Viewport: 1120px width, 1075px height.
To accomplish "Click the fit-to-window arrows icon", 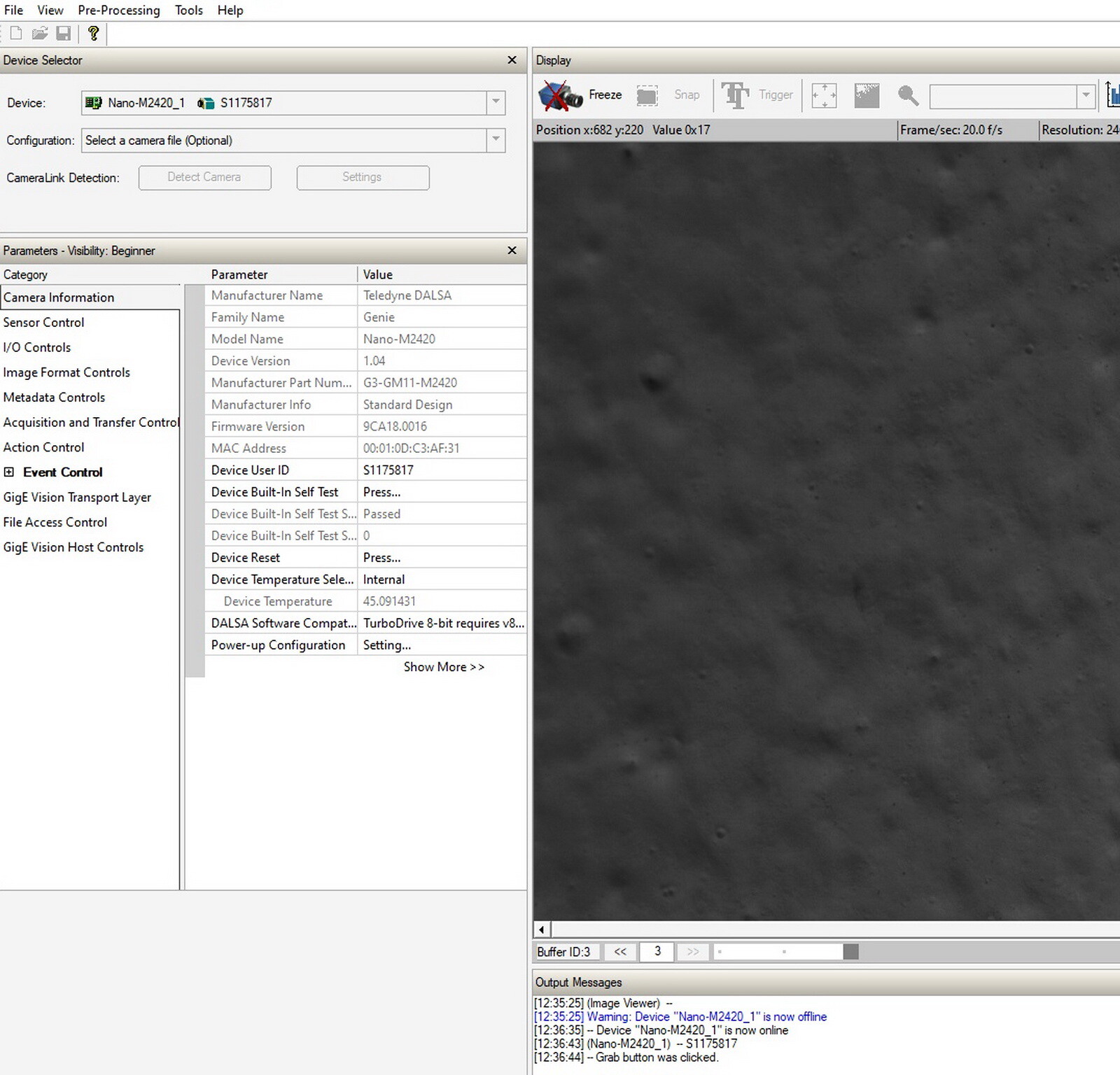I will (824, 95).
